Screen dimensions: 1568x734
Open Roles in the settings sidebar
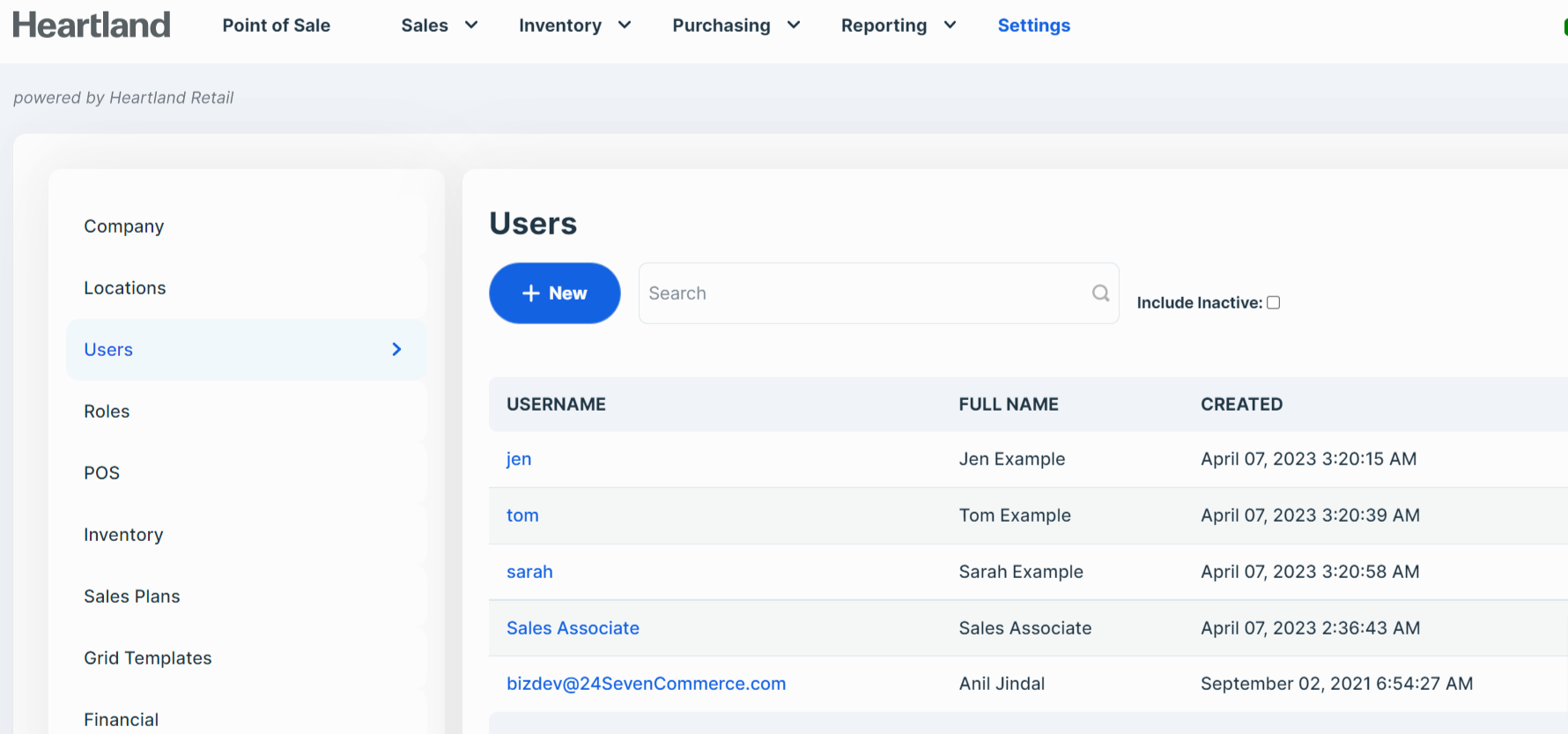(x=247, y=411)
